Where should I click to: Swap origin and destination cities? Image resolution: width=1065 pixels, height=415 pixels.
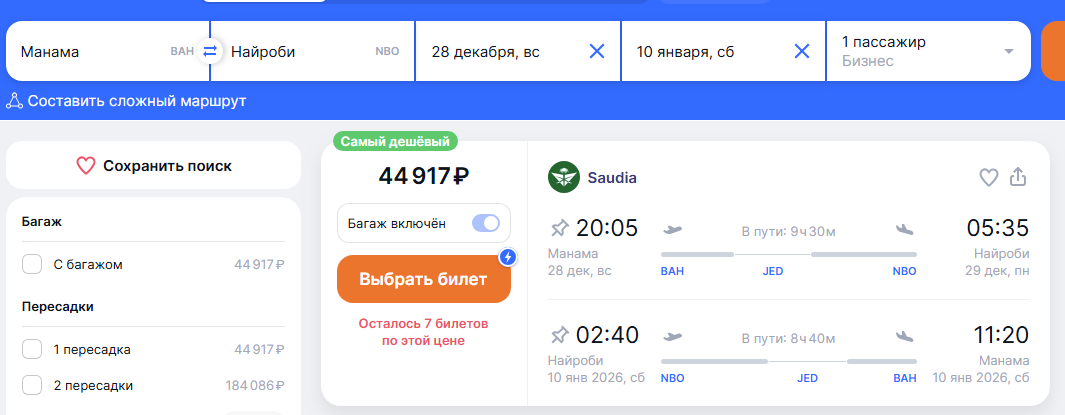210,51
